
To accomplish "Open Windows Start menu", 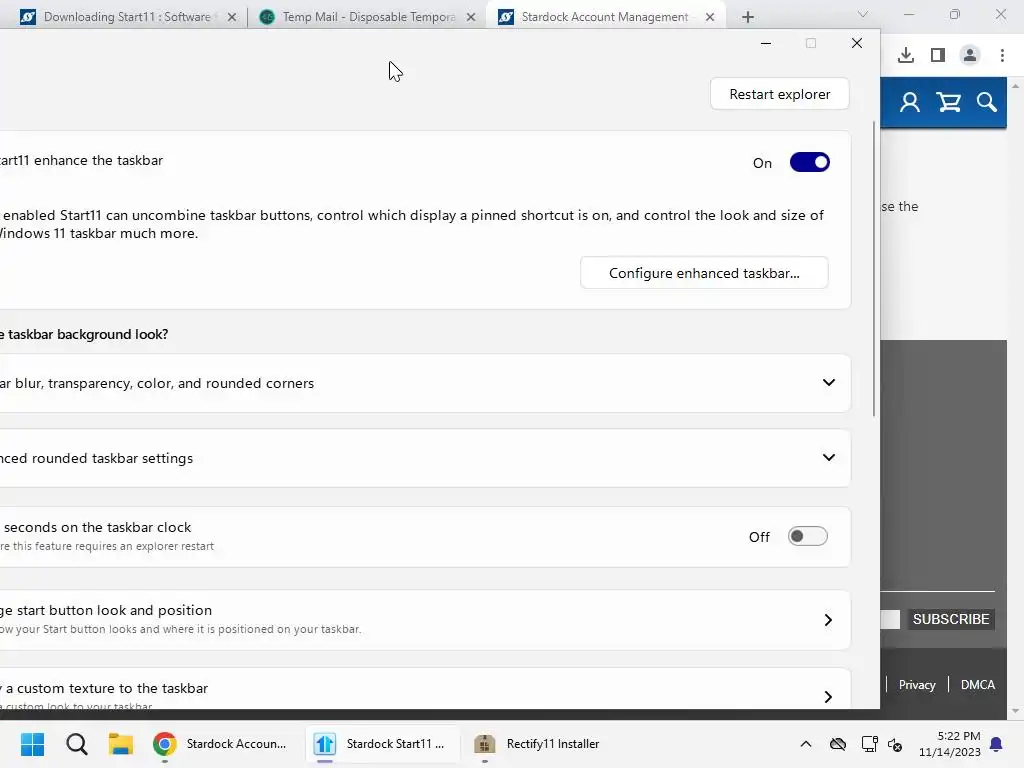I will [32, 744].
